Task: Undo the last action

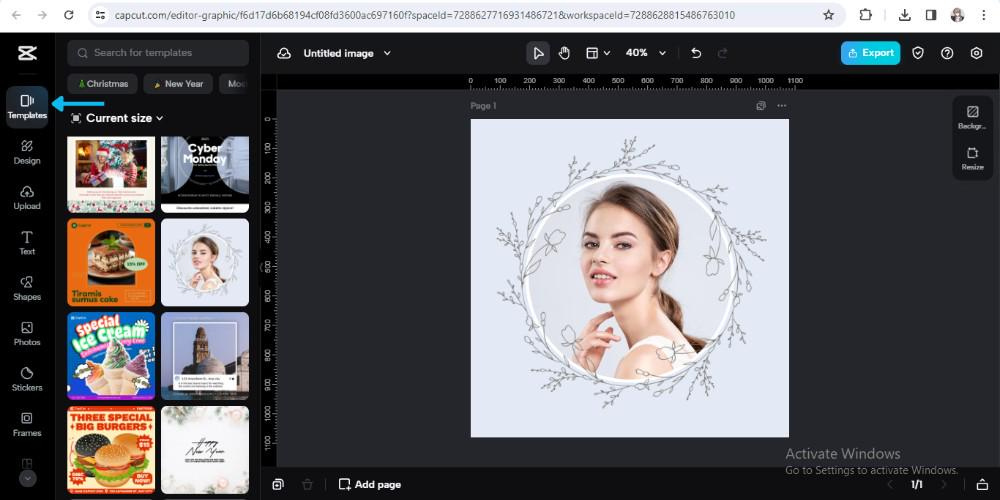Action: point(696,53)
